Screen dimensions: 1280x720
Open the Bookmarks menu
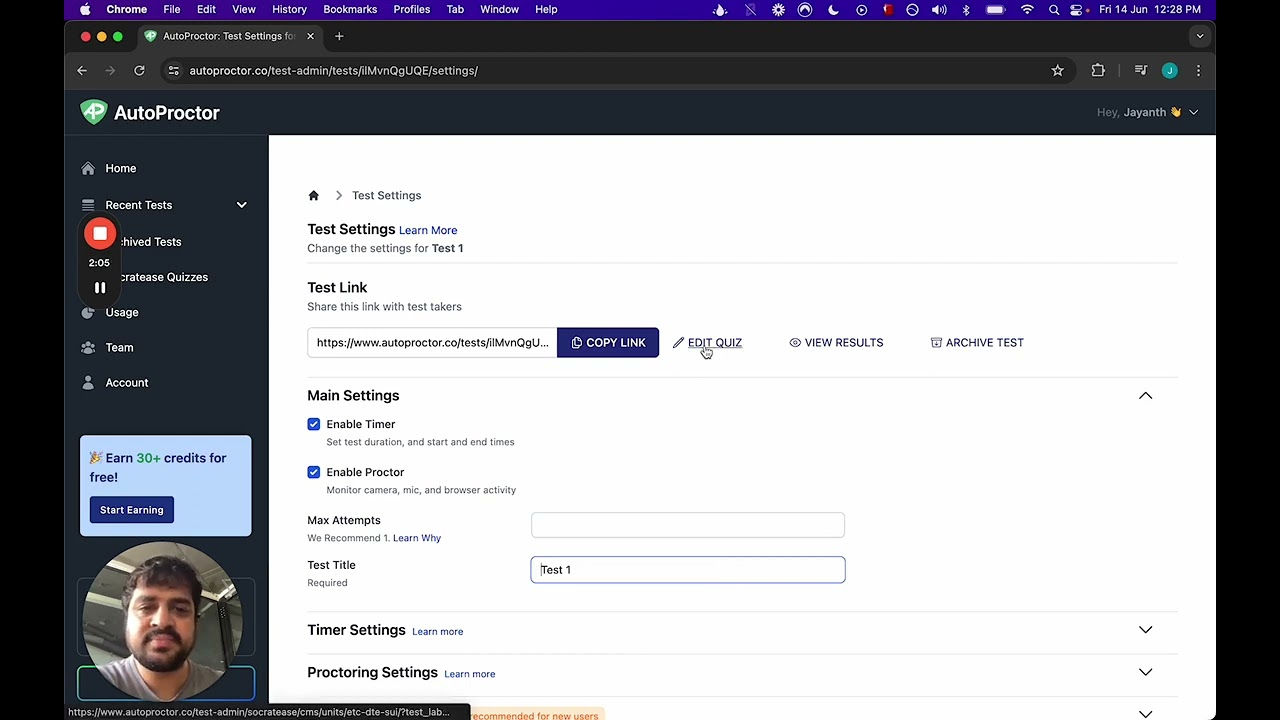(x=350, y=9)
